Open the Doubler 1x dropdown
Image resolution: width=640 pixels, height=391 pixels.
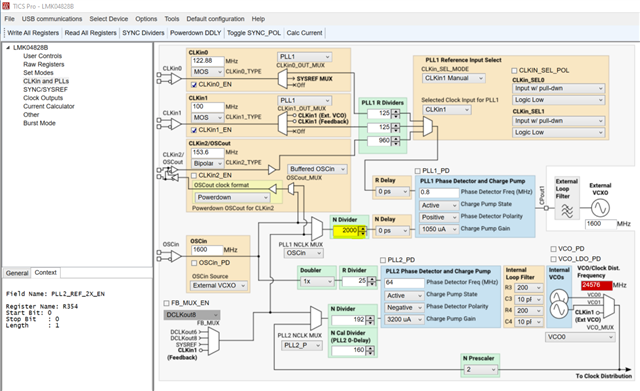317,282
